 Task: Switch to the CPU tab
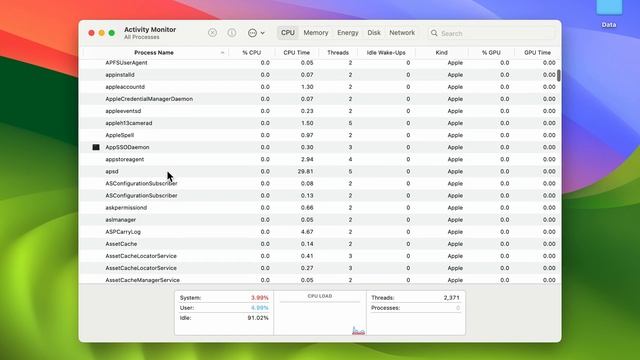pyautogui.click(x=288, y=33)
